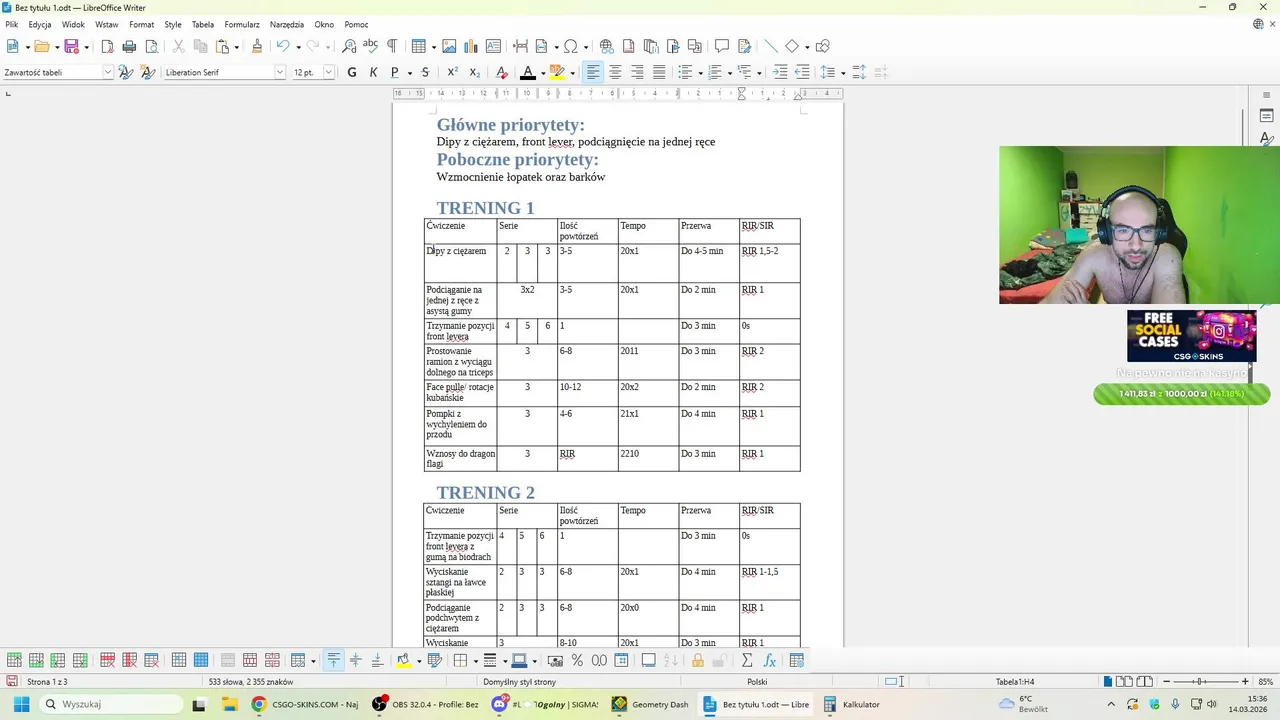
Task: Open the Wstaw menu
Action: tap(107, 24)
